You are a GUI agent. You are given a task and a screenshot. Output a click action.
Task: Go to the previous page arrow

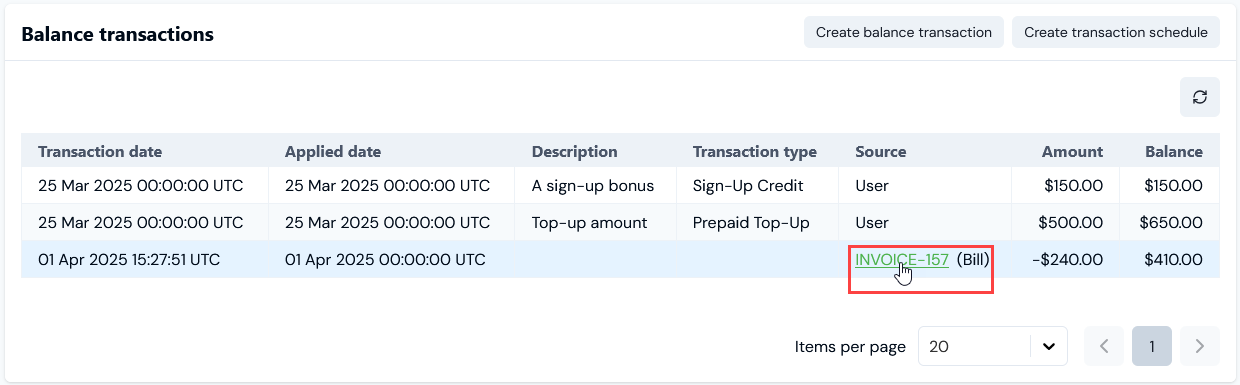point(1105,346)
